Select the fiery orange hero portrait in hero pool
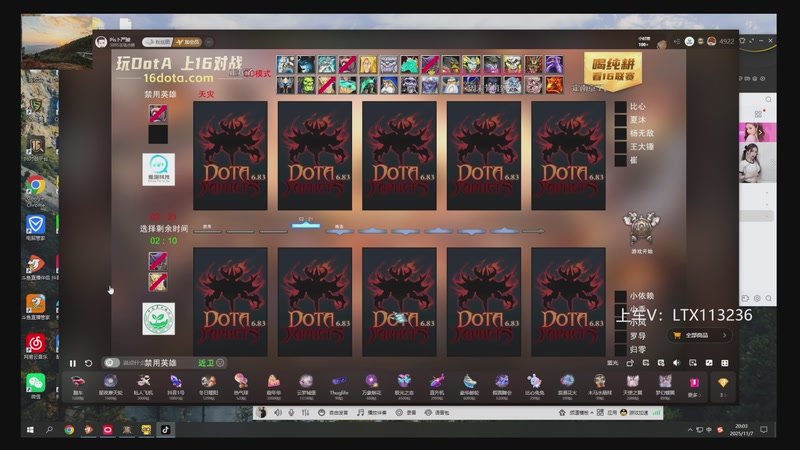Viewport: 800px width, 450px height. pos(554,85)
